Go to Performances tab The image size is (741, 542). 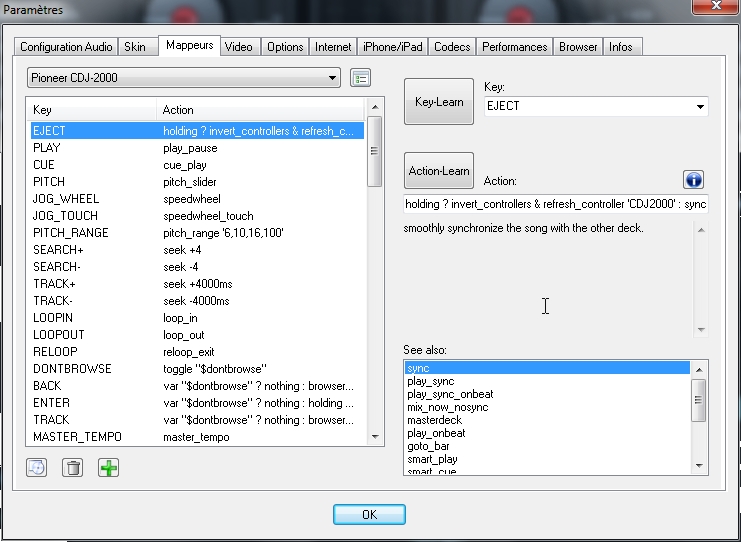(514, 47)
